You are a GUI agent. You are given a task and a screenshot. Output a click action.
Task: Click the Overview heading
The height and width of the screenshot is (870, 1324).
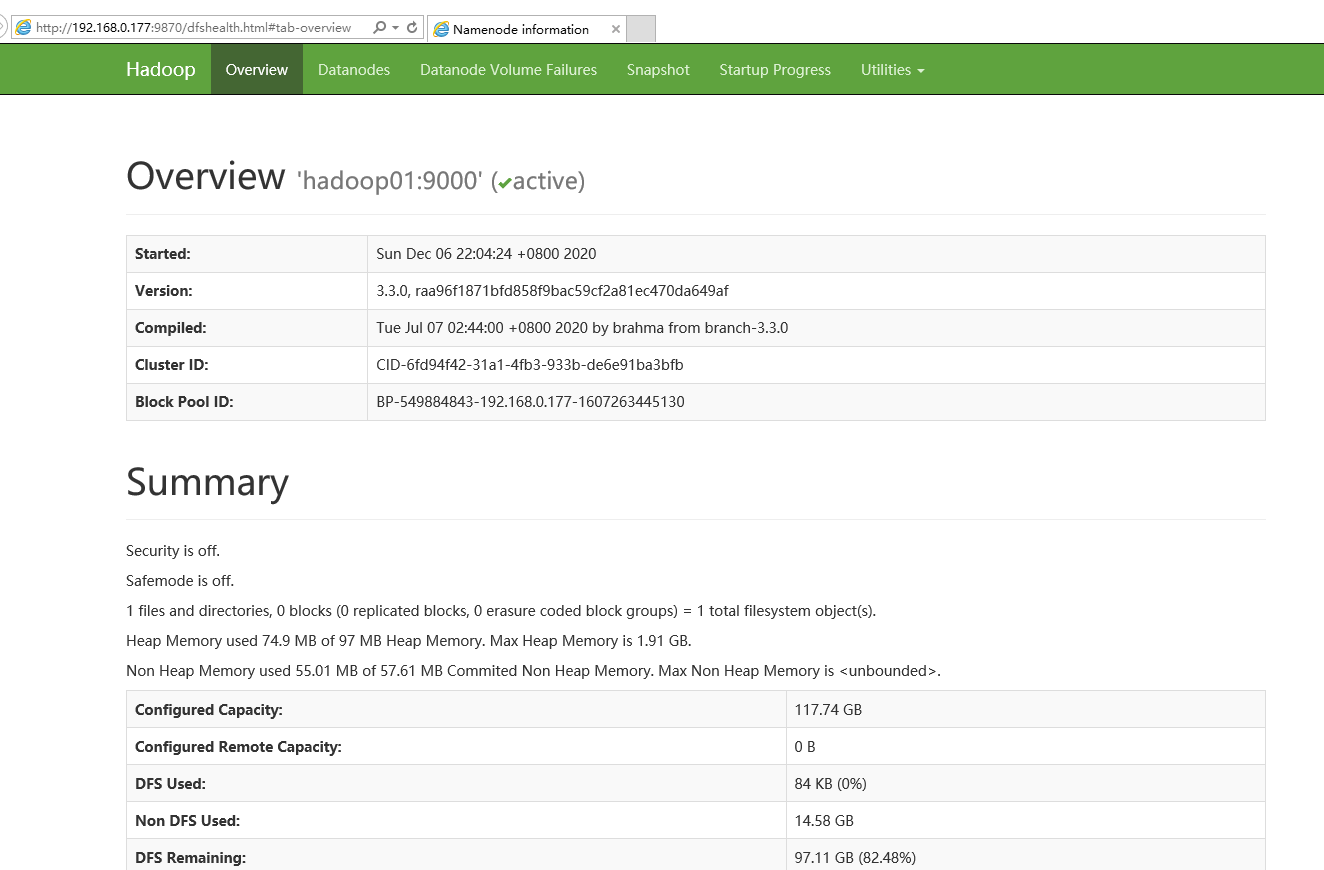pos(205,176)
